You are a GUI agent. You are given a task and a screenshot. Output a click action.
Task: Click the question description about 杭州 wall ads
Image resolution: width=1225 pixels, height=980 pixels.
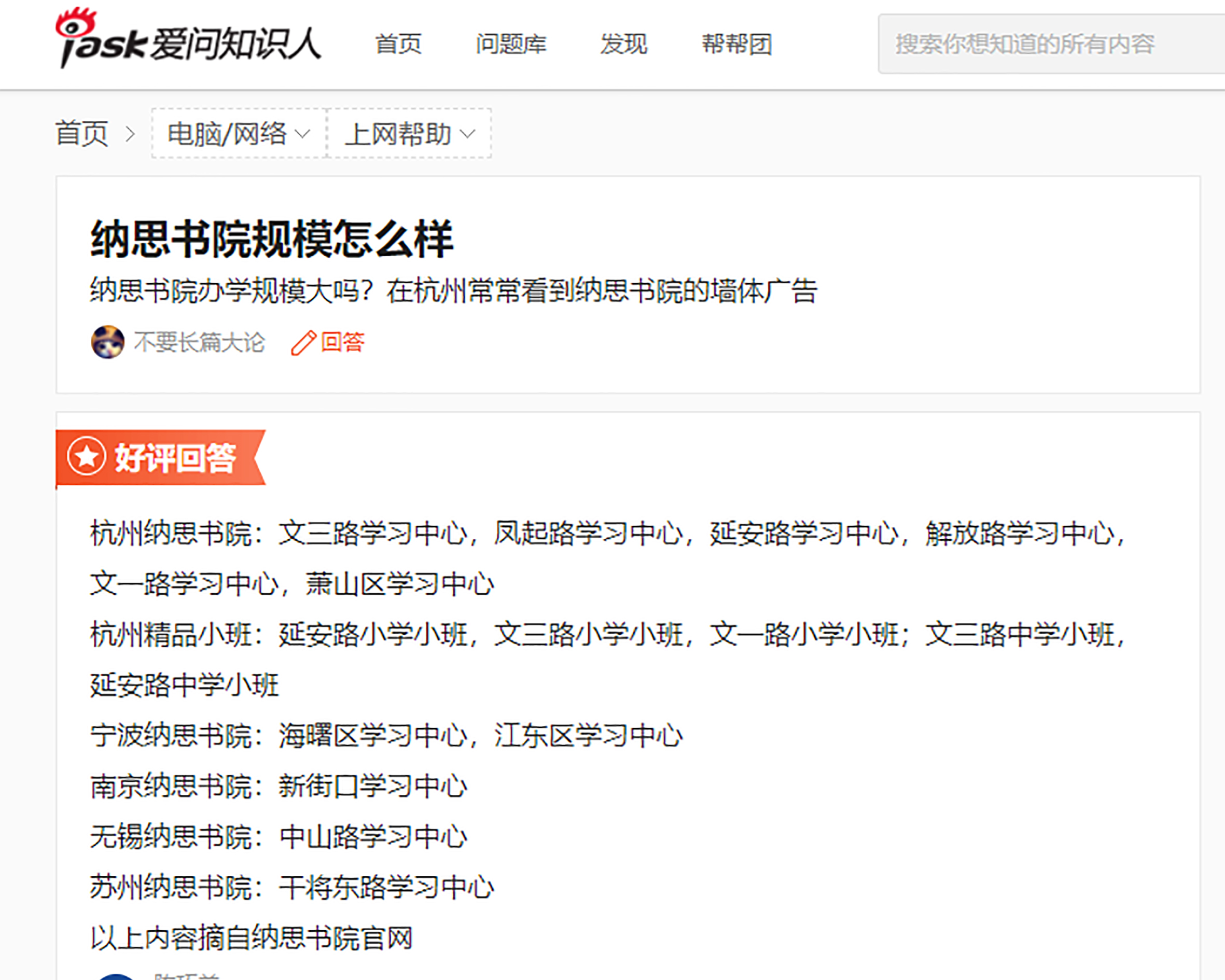[453, 290]
